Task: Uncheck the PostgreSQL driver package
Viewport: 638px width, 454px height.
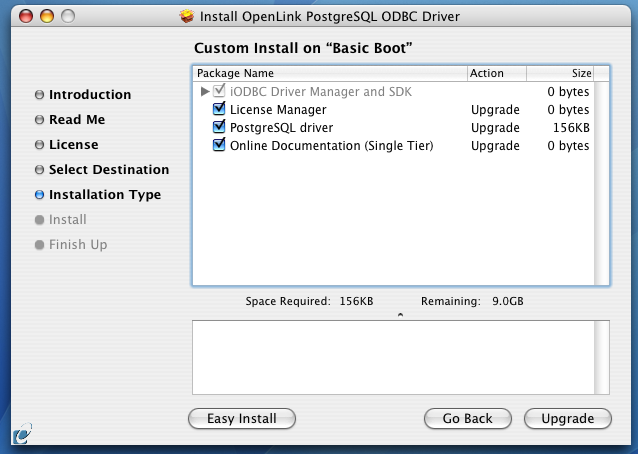Action: click(219, 127)
